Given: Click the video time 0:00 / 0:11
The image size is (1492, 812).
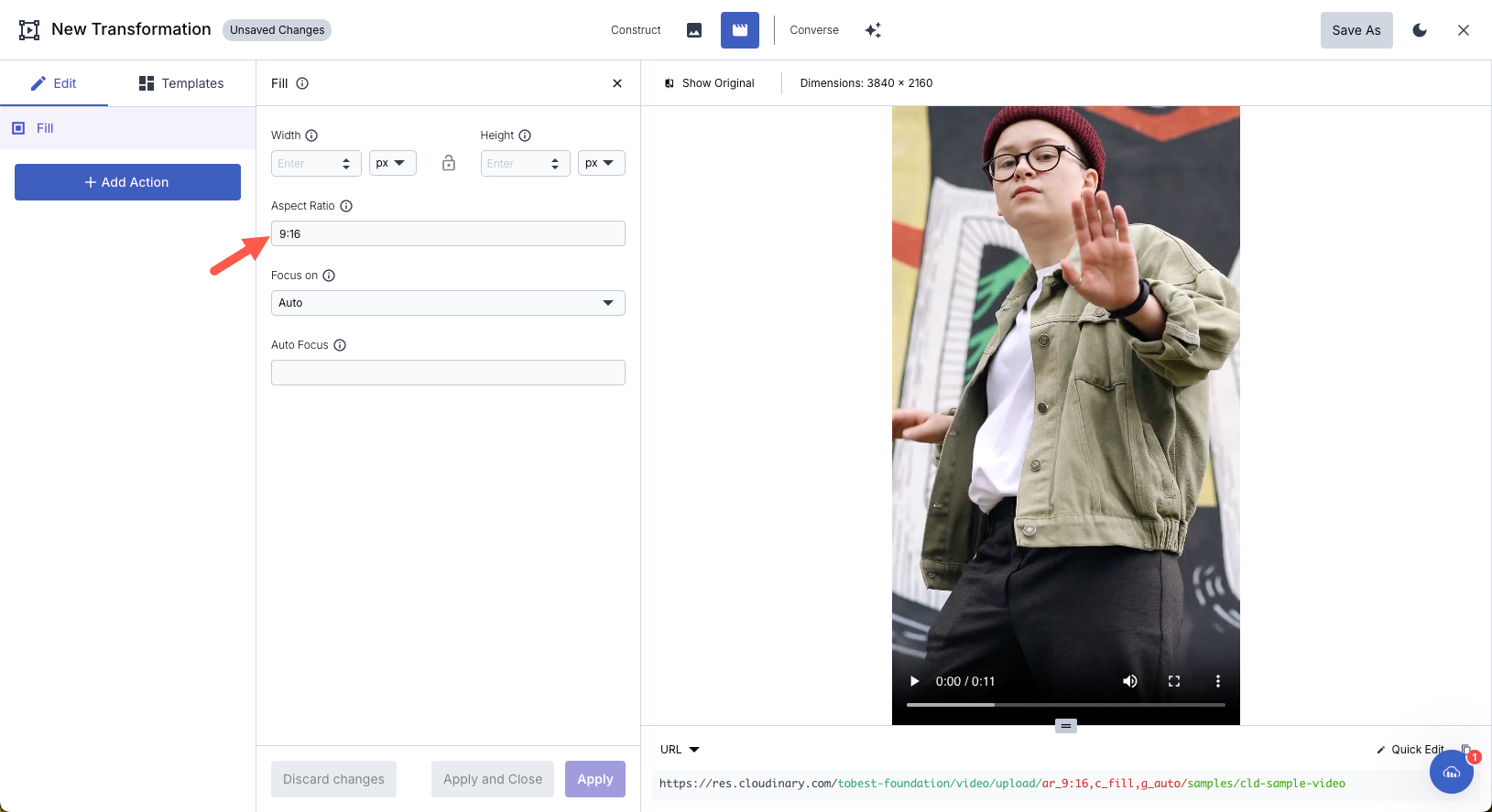Looking at the screenshot, I should pos(965,681).
